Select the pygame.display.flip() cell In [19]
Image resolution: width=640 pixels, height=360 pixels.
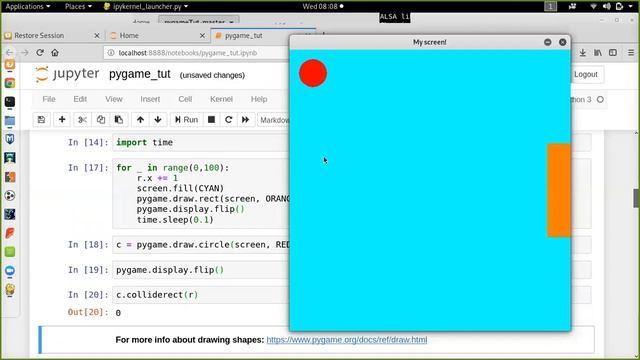coord(201,270)
